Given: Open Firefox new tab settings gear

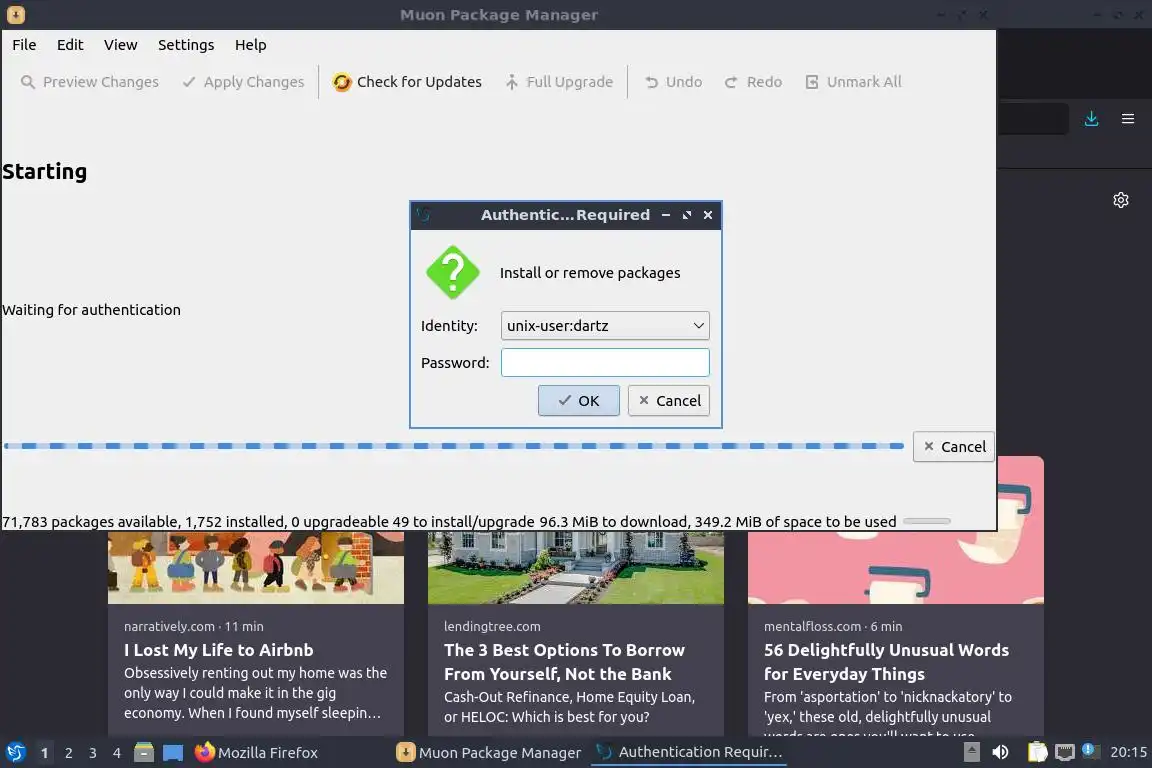Looking at the screenshot, I should pos(1120,200).
